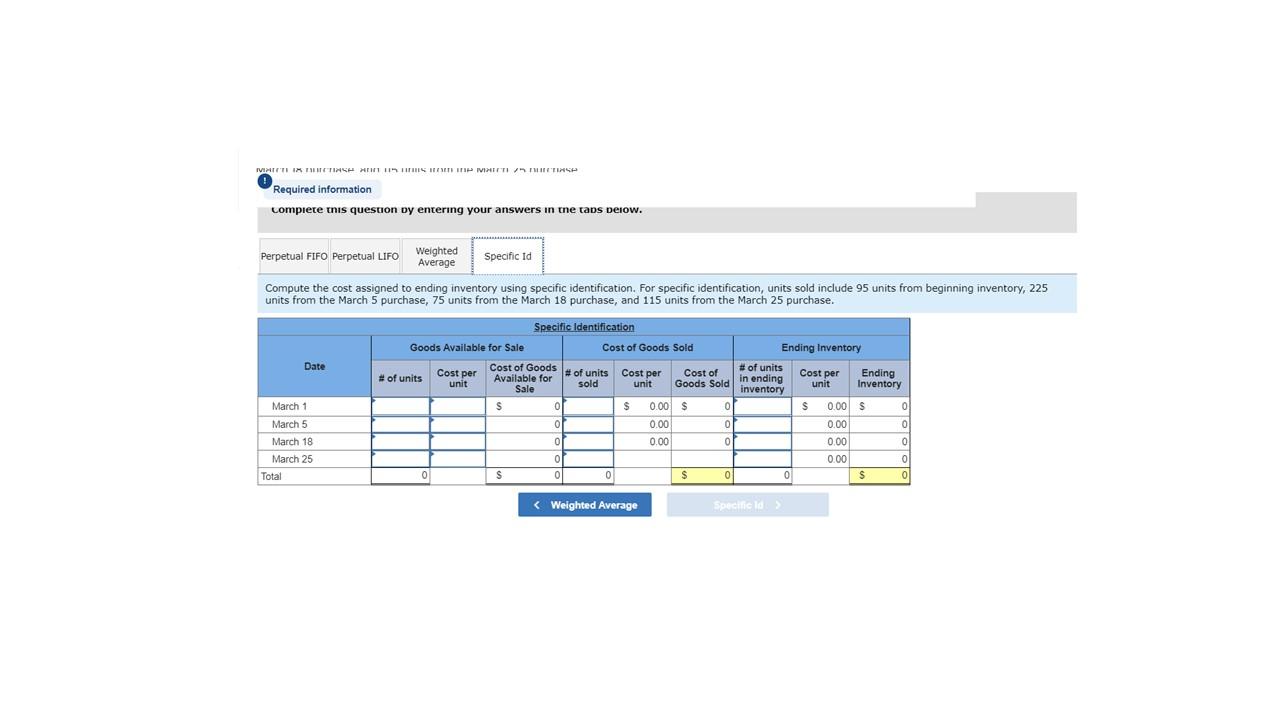Click March 1 number of units field
The image size is (1280, 720).
401,406
